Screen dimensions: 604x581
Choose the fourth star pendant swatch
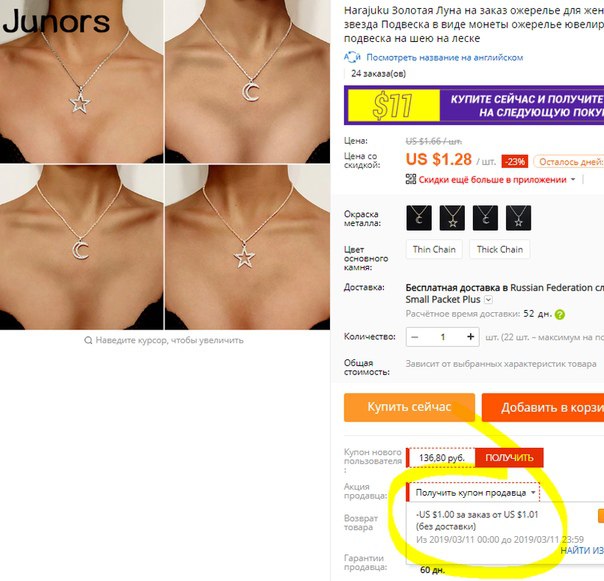coord(518,218)
